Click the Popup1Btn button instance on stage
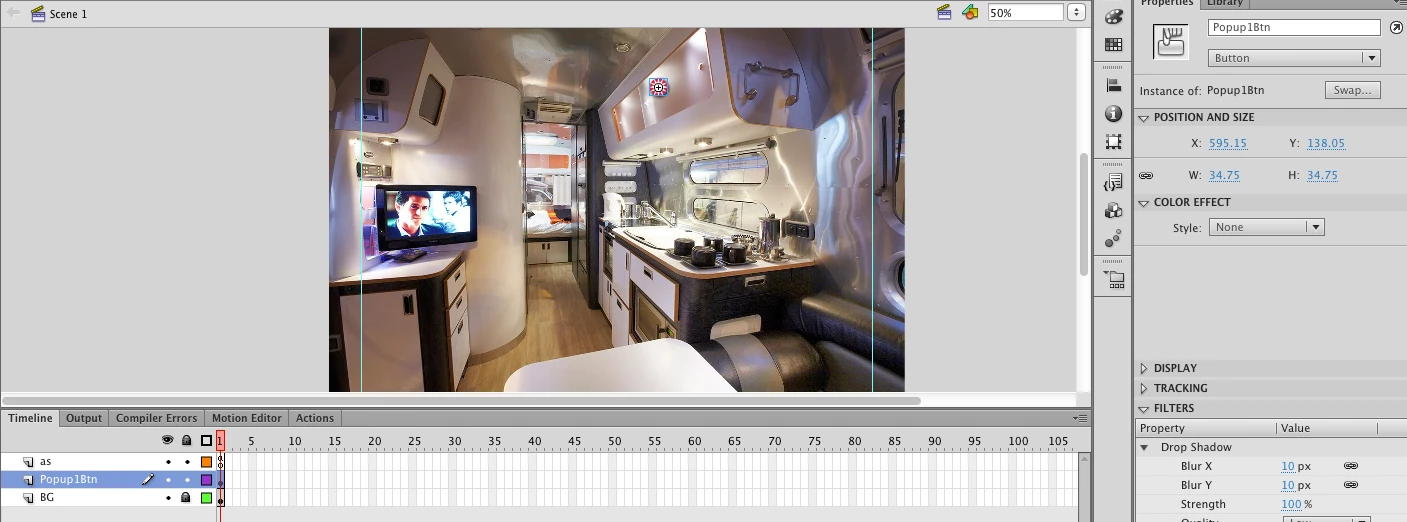The image size is (1407, 522). point(658,87)
